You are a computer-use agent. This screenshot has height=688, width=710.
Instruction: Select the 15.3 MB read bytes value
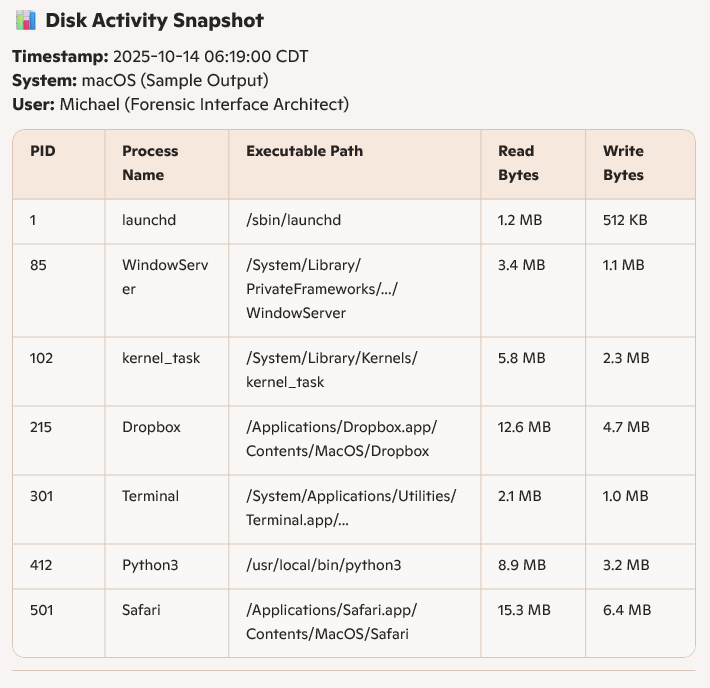(x=524, y=610)
